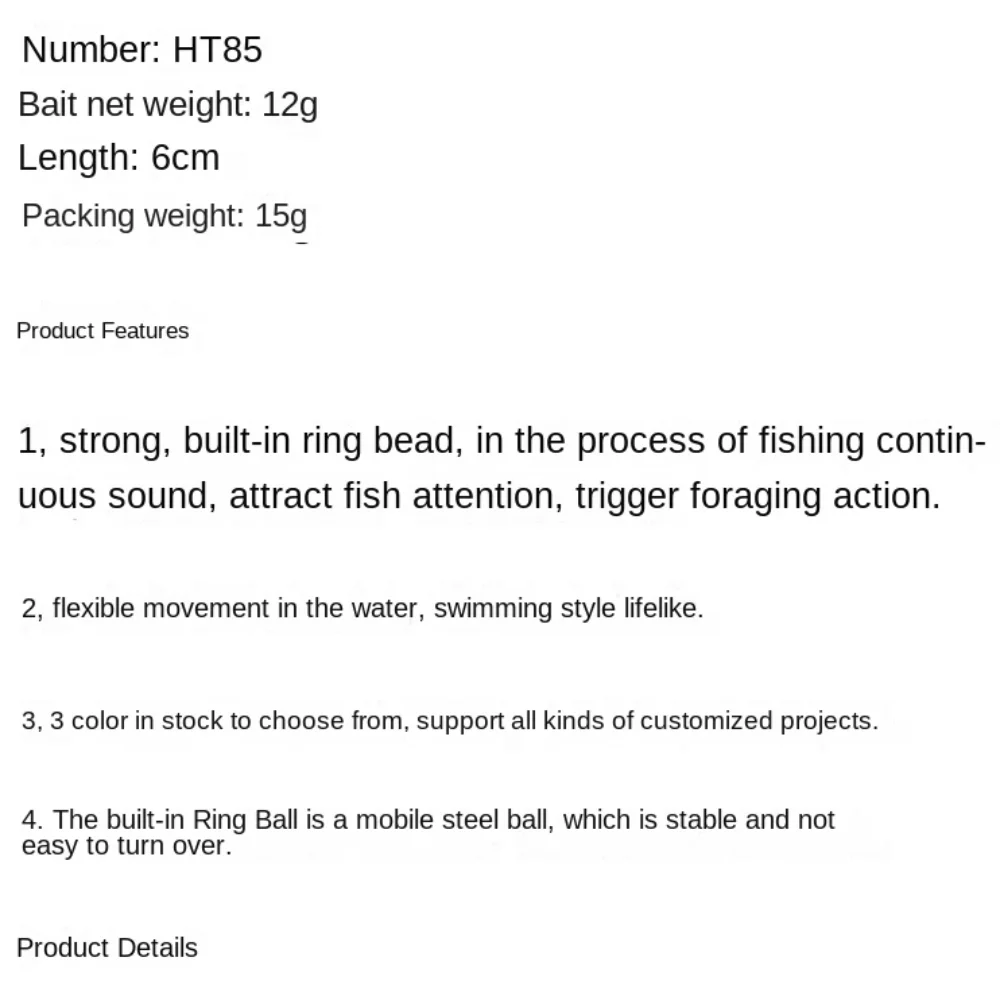Screen dimensions: 1000x1000
Task: Click the "Number: HT85" text line
Action: pyautogui.click(x=142, y=50)
